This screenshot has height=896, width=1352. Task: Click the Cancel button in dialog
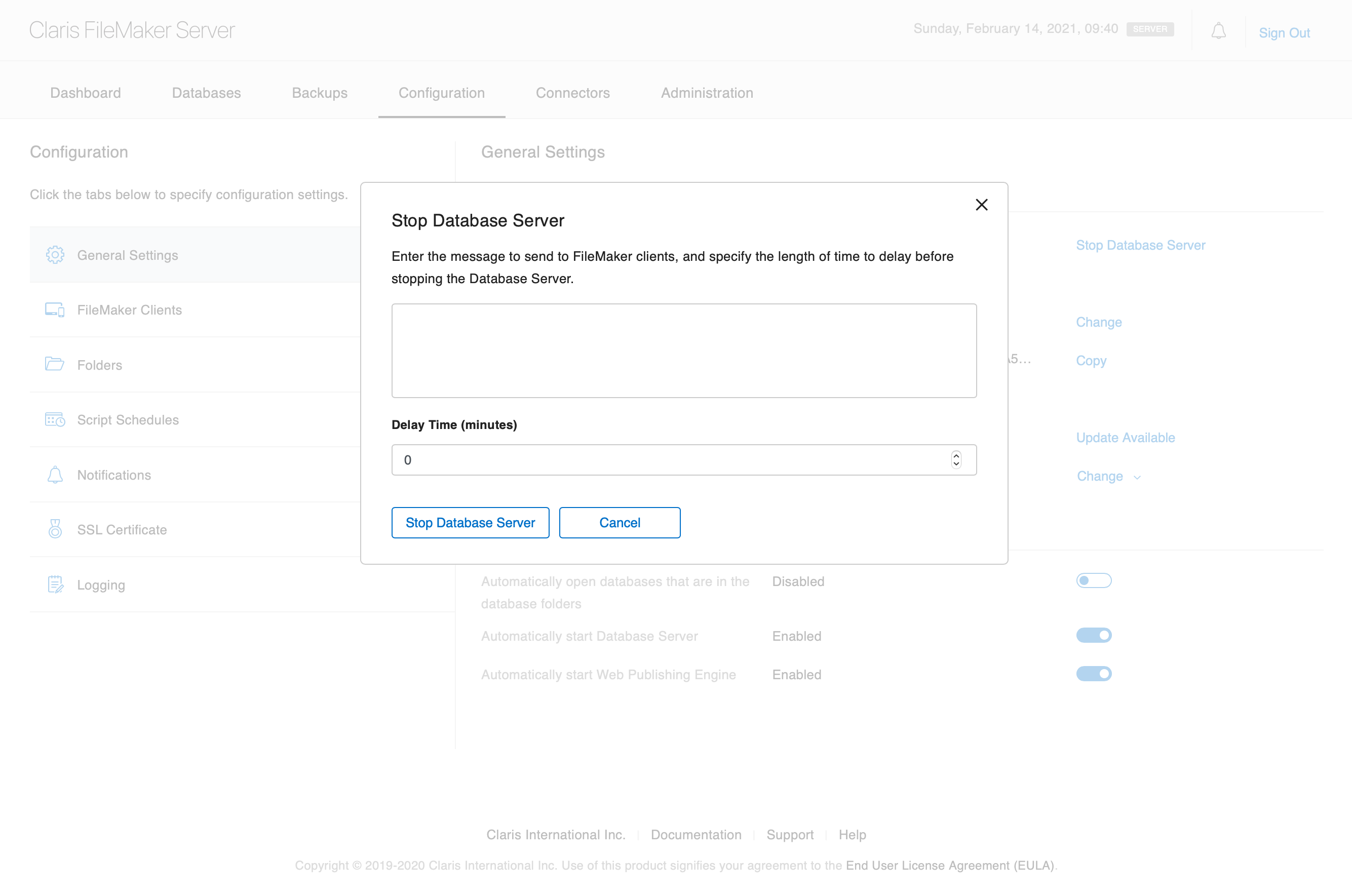(620, 522)
